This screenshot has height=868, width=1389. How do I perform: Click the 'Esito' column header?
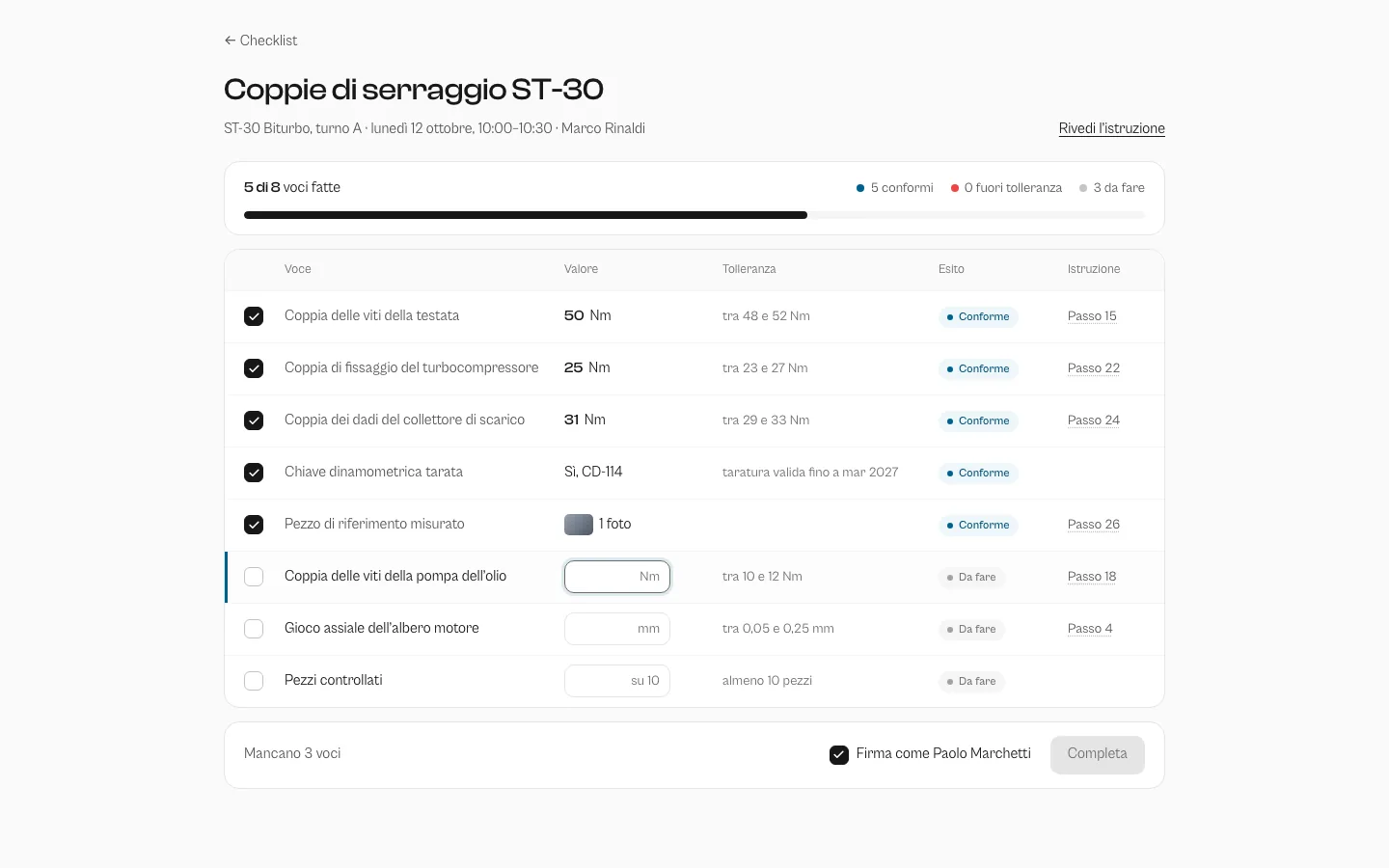tap(951, 269)
